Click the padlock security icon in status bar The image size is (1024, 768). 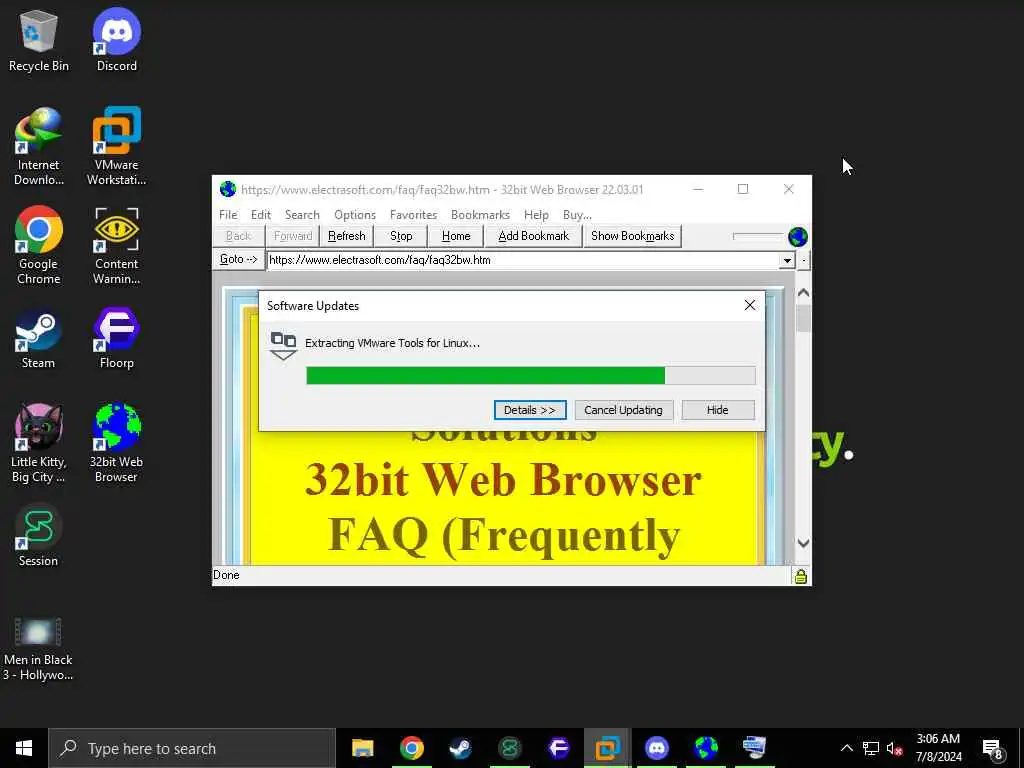coord(801,576)
